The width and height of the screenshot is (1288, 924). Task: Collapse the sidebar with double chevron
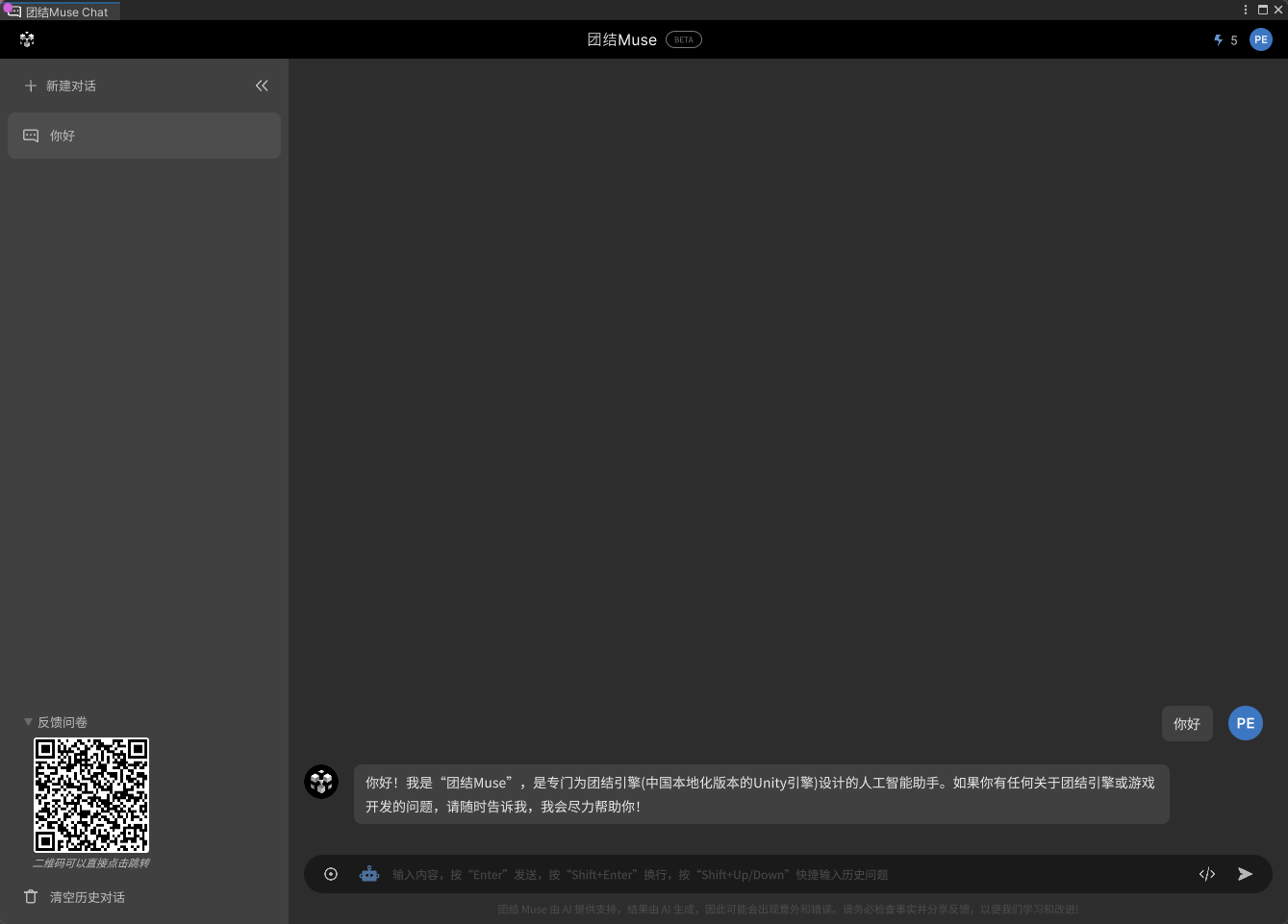(262, 86)
